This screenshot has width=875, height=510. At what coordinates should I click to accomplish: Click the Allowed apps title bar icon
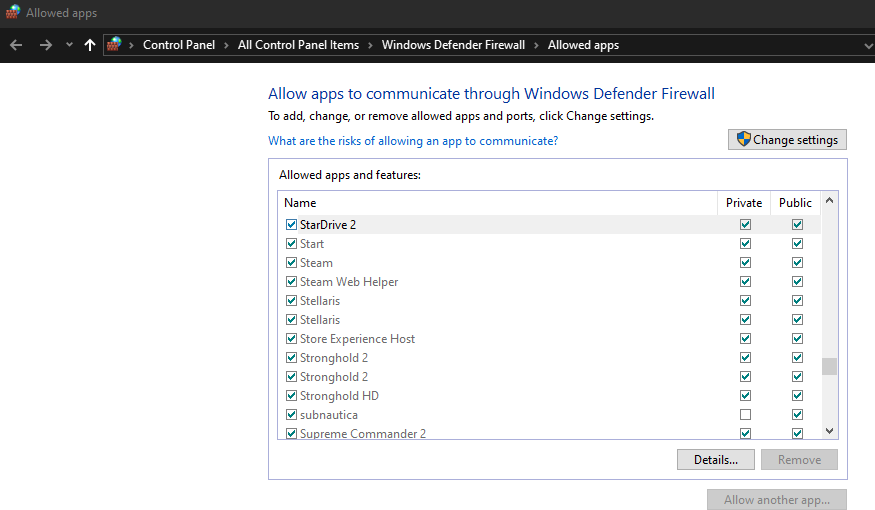(13, 13)
